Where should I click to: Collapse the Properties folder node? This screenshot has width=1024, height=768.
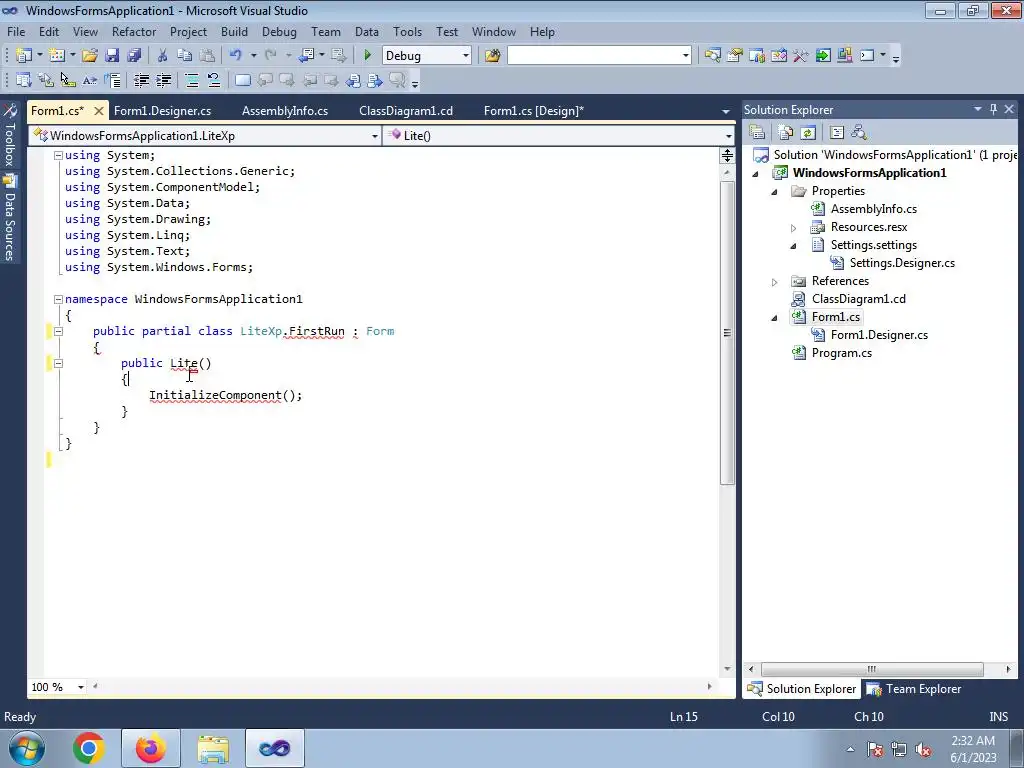coord(775,191)
